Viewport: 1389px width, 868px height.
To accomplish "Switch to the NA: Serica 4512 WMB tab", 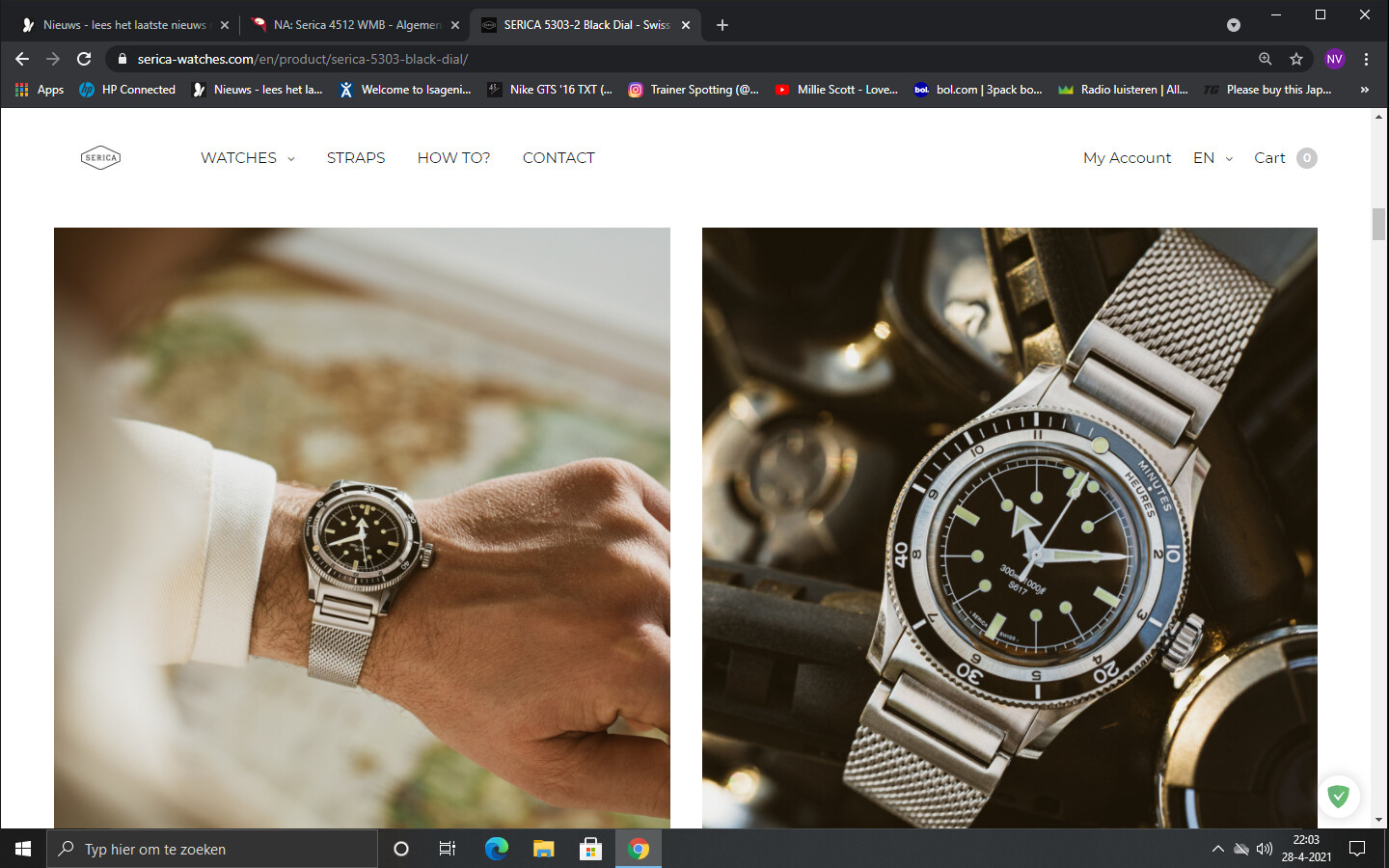I will point(353,25).
